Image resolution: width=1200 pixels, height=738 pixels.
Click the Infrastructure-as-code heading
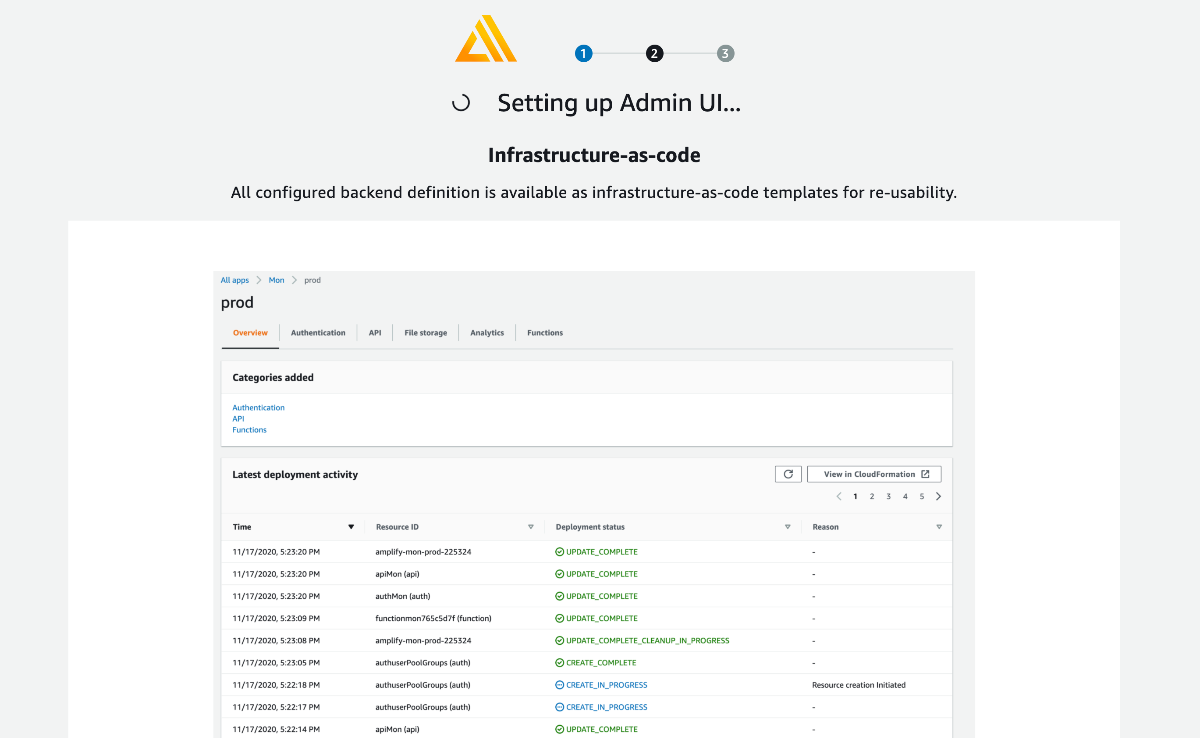click(x=594, y=155)
